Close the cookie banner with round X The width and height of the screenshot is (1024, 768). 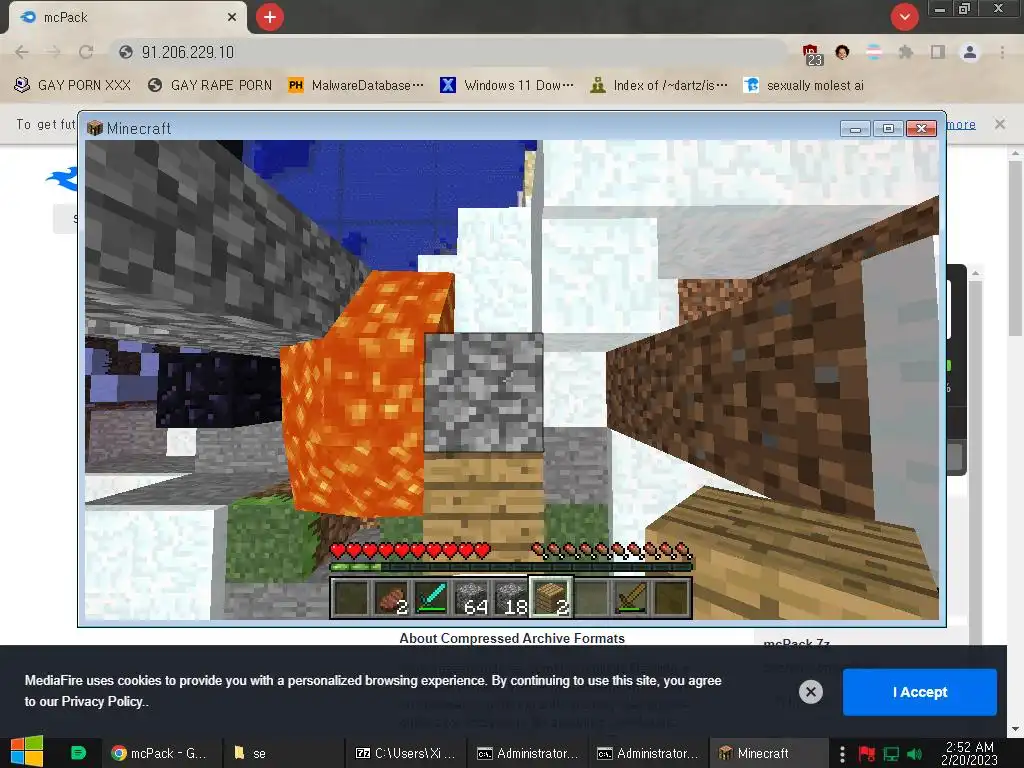click(810, 692)
